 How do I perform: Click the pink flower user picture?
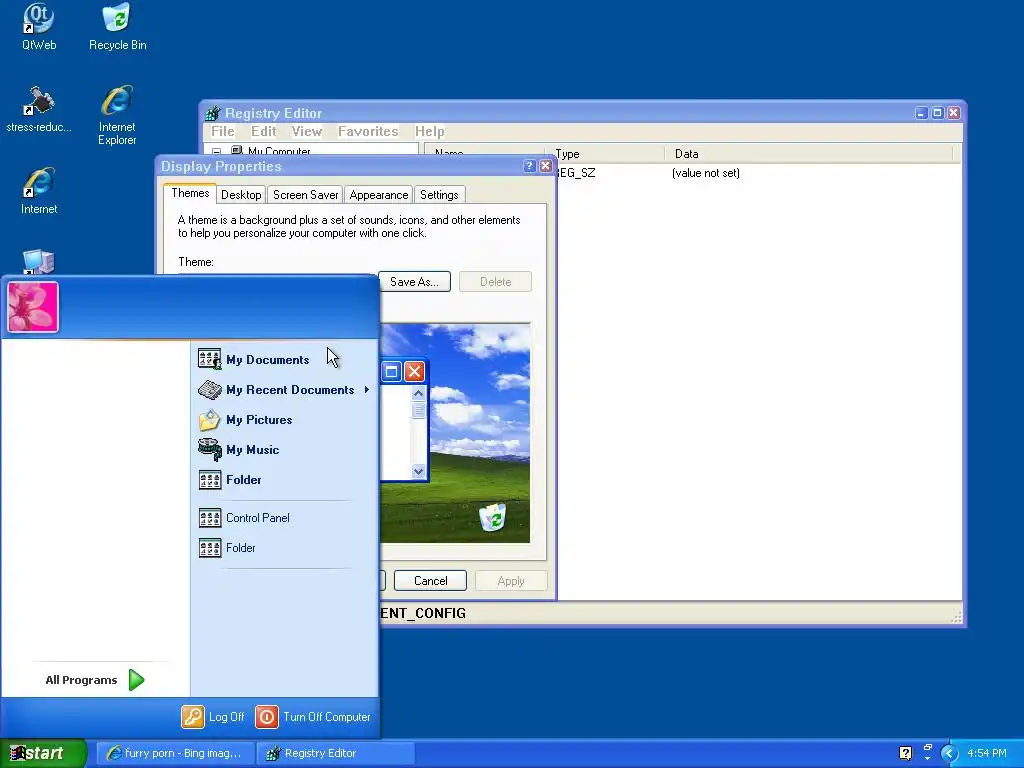pos(33,307)
